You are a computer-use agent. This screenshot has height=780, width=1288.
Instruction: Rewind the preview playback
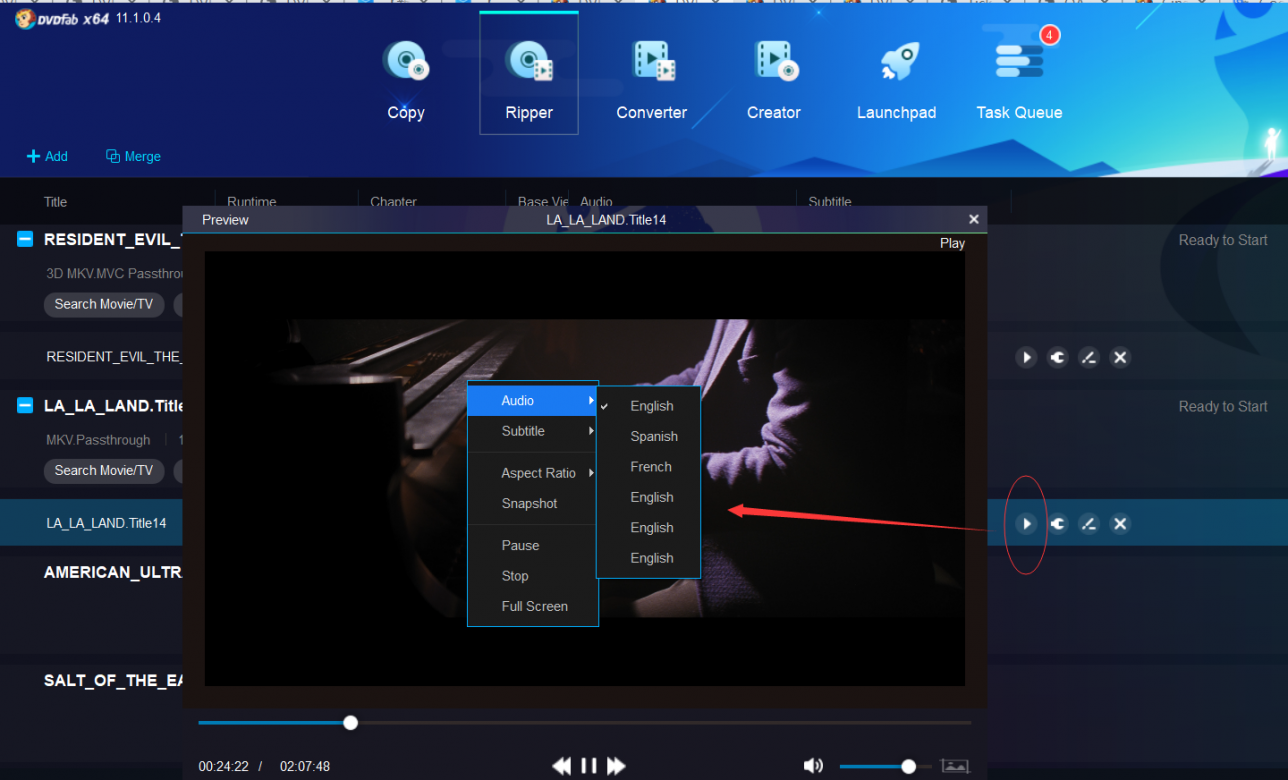562,766
